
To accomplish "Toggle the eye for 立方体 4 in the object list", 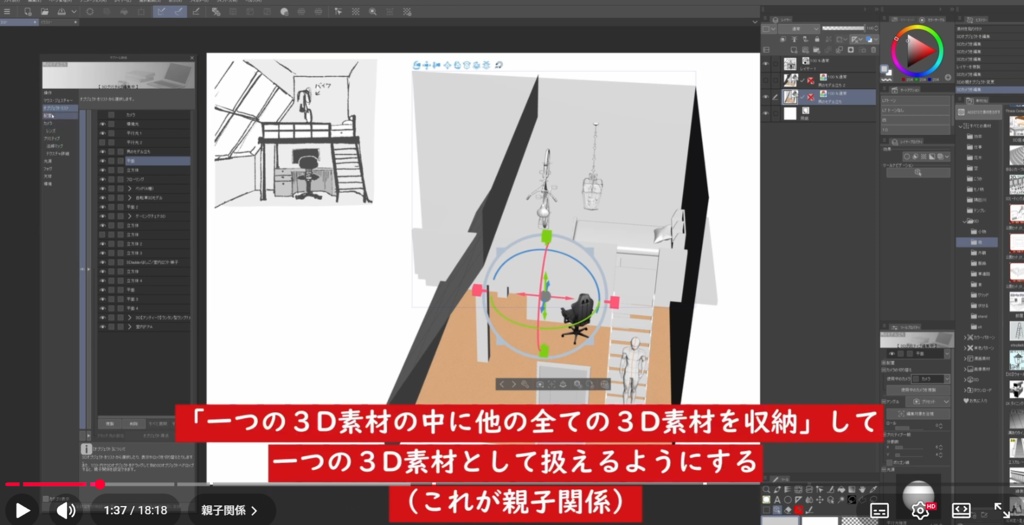I will point(103,280).
